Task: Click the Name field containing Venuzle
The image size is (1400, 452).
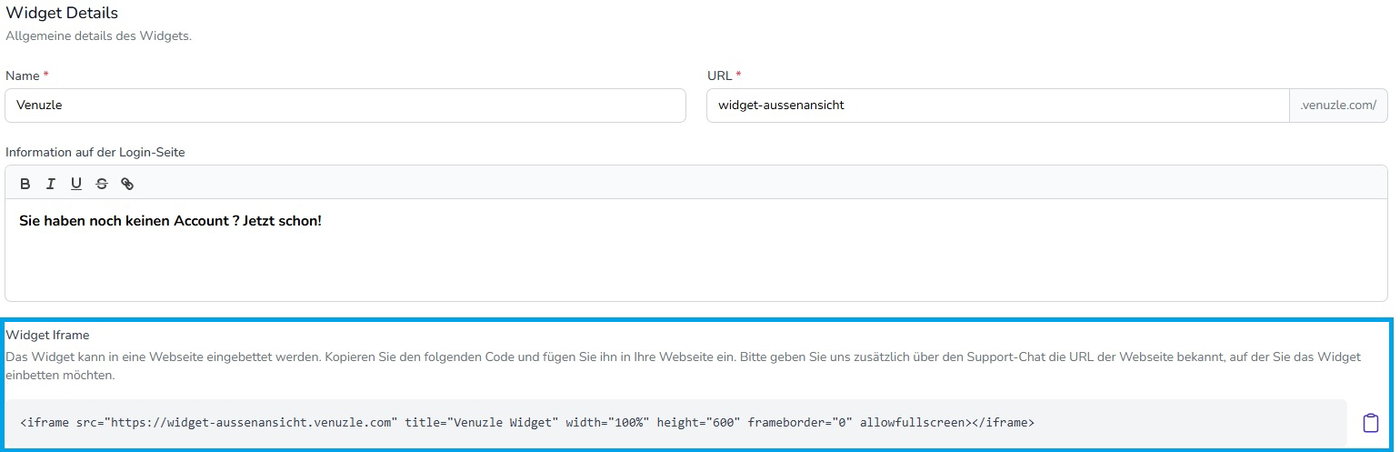Action: coord(345,105)
